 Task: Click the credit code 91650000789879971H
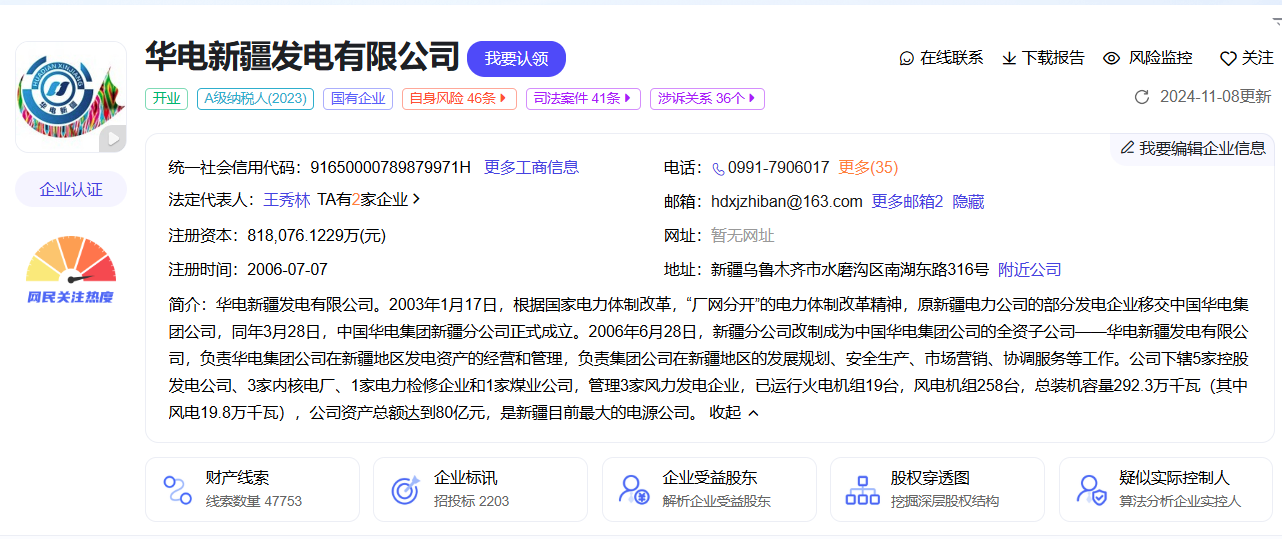coord(390,167)
